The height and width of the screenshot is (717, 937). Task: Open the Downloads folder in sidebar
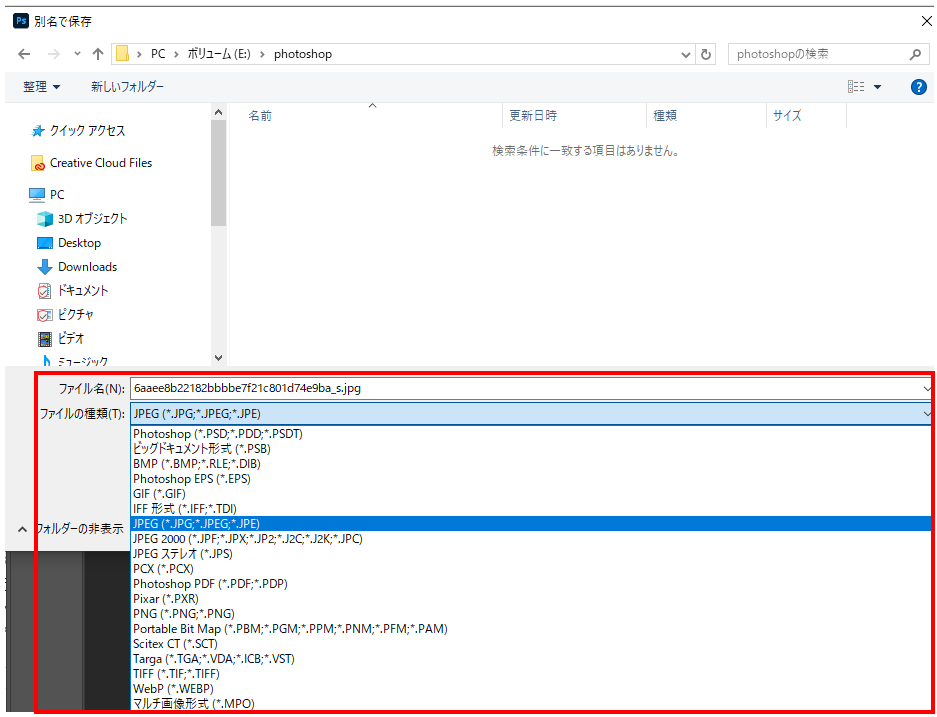click(x=87, y=267)
